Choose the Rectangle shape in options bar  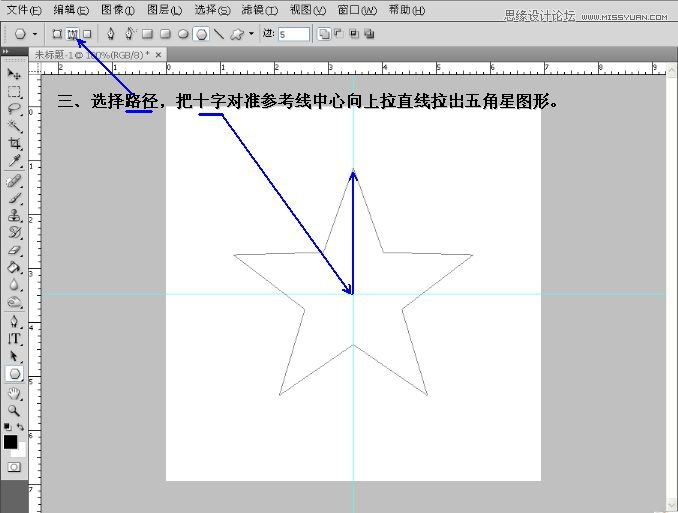point(147,34)
